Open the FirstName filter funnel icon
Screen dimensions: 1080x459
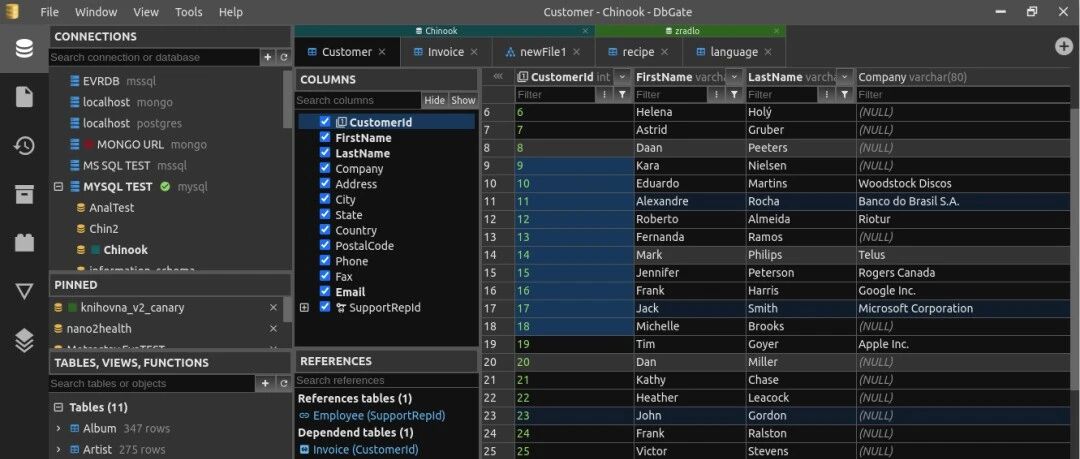pyautogui.click(x=734, y=94)
